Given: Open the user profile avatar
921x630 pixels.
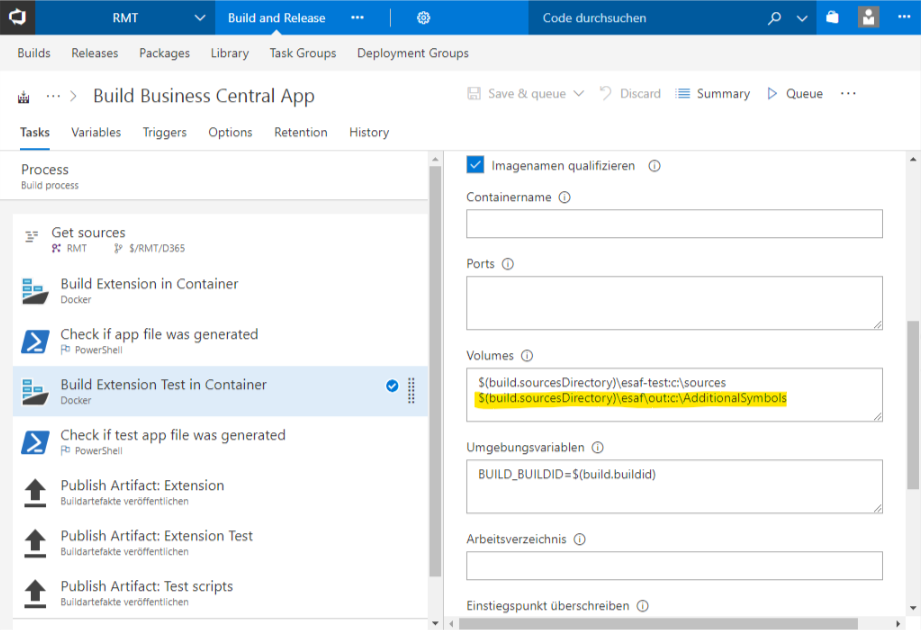Looking at the screenshot, I should click(x=868, y=18).
